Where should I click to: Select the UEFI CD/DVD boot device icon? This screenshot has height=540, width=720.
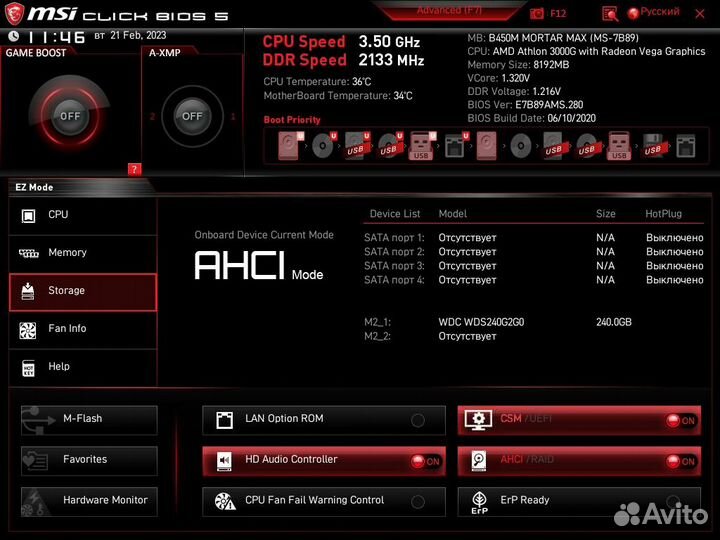click(x=323, y=146)
